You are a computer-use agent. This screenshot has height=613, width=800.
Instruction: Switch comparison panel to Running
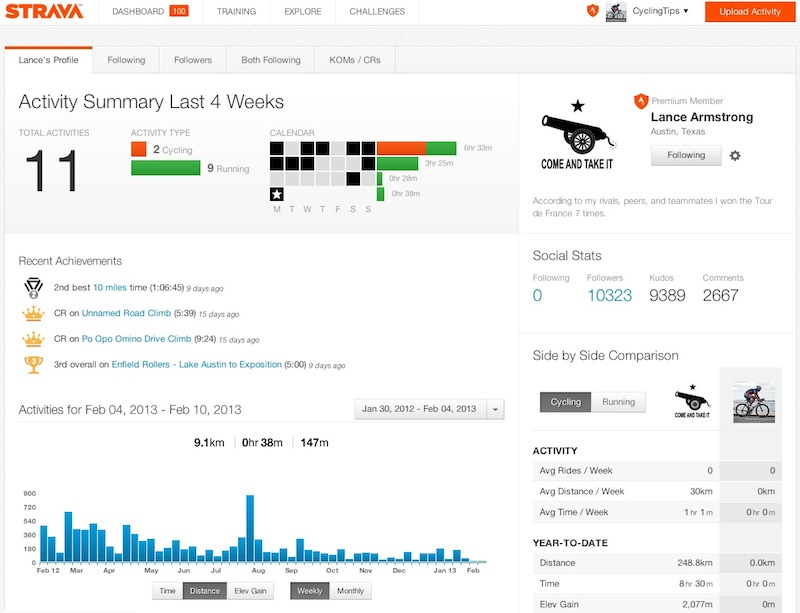click(x=617, y=402)
